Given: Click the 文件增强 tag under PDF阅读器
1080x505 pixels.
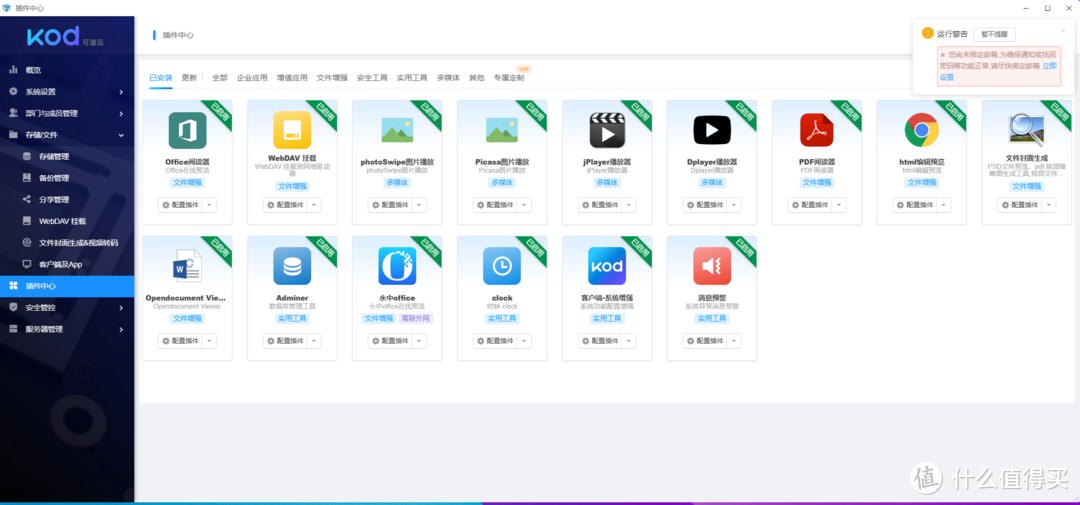Looking at the screenshot, I should [x=817, y=183].
